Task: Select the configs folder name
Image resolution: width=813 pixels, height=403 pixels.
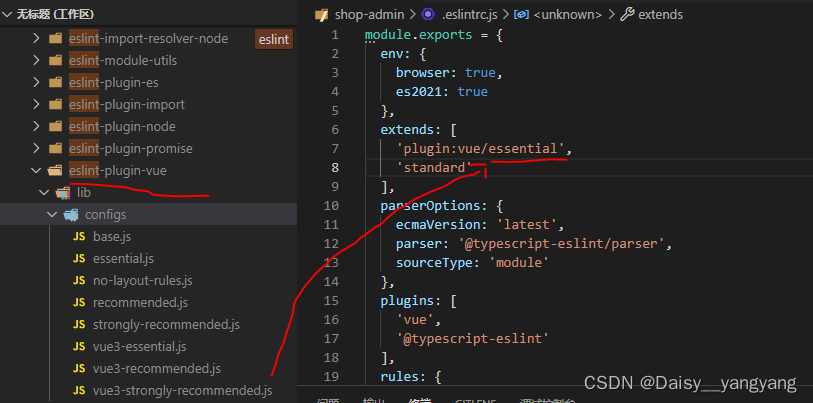Action: [106, 215]
